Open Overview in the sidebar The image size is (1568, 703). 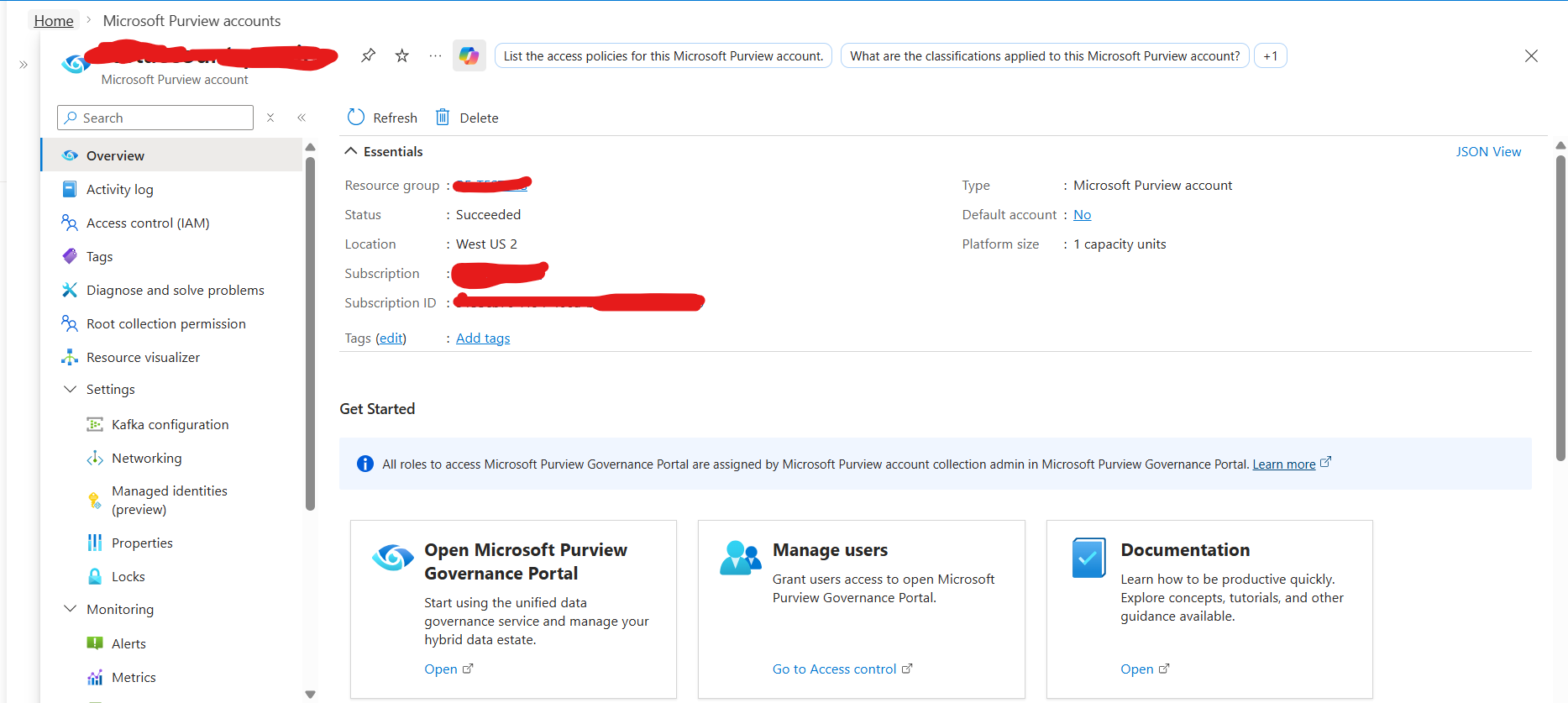172,155
